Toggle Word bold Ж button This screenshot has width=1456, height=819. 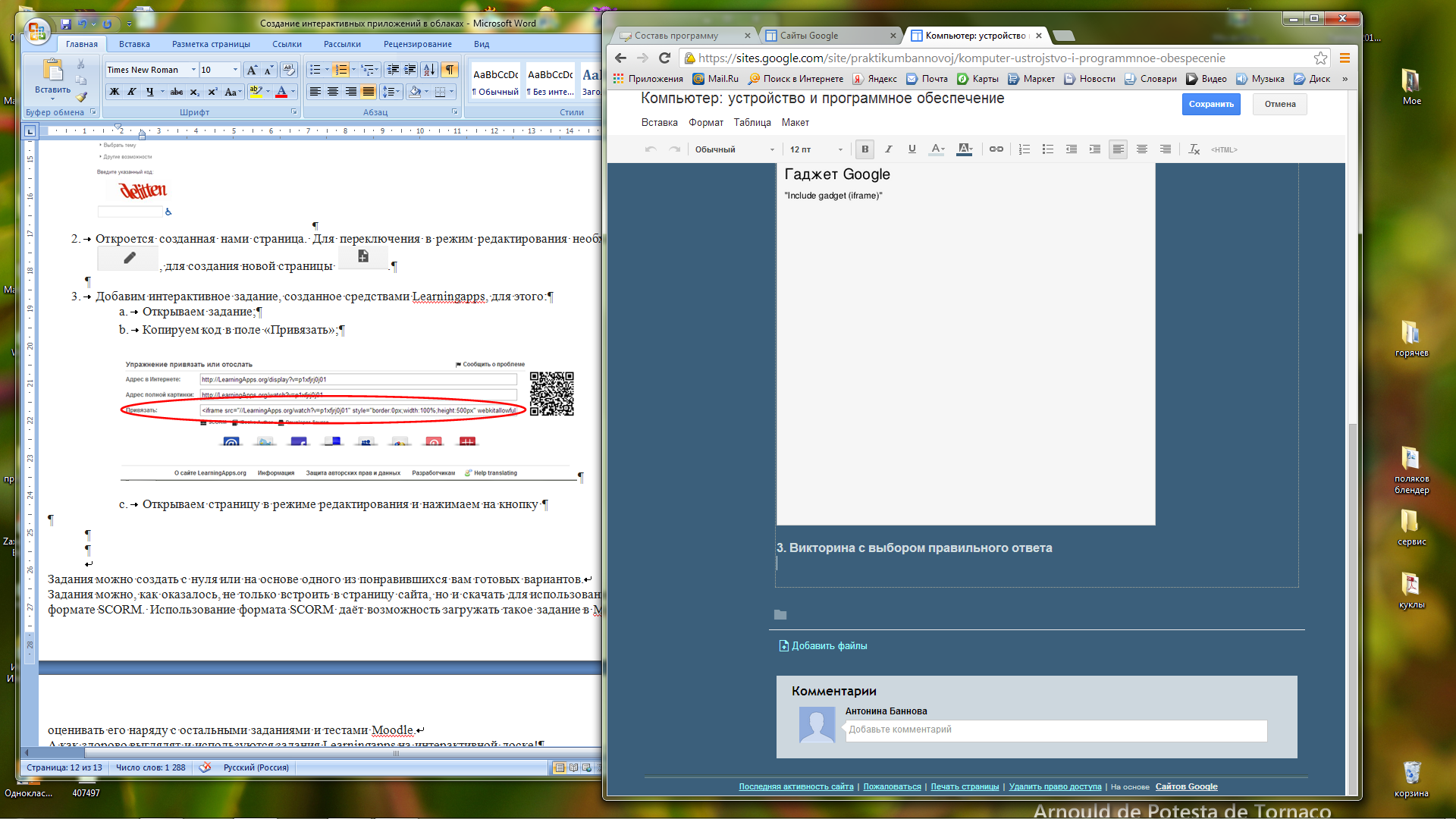pos(115,92)
